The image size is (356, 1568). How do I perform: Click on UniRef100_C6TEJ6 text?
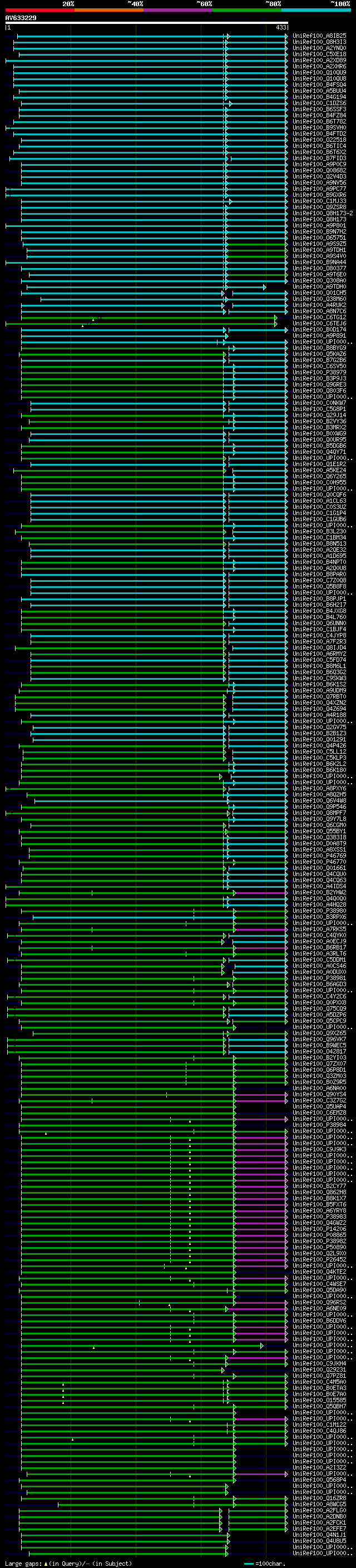point(319,323)
